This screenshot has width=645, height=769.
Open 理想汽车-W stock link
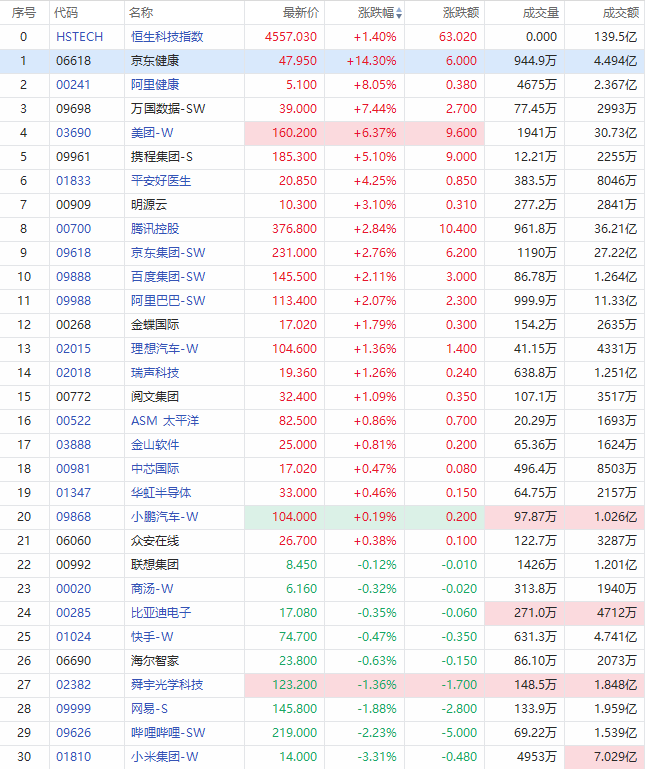[x=165, y=349]
